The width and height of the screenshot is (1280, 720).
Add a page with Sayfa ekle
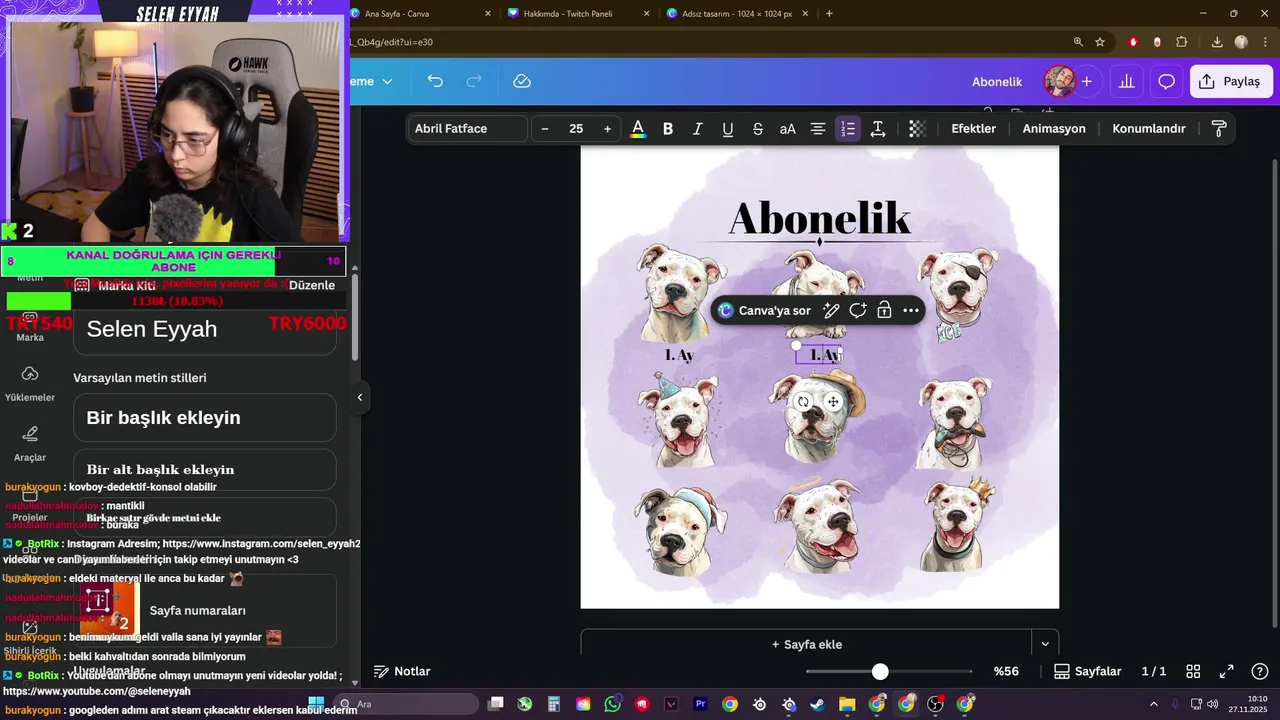pyautogui.click(x=806, y=645)
